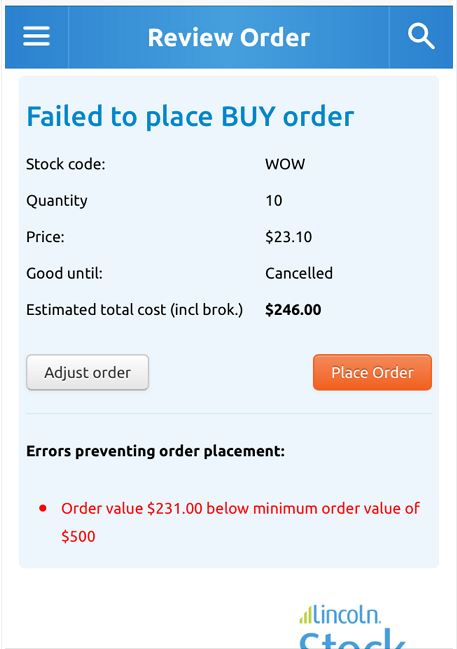
Task: Click the red error bullet point
Action: click(x=43, y=508)
